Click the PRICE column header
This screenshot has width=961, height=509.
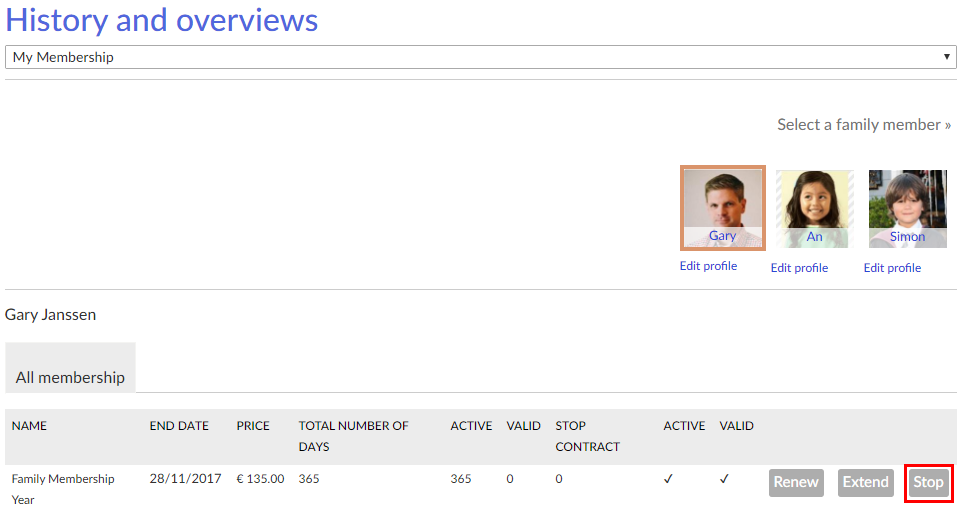click(253, 426)
